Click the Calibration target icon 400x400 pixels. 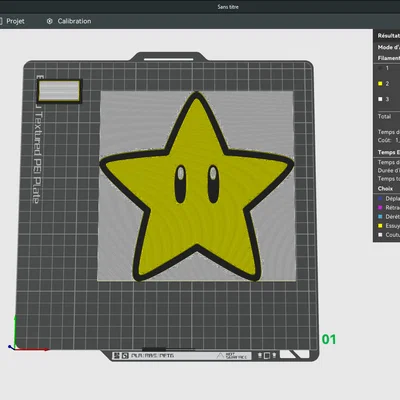[x=50, y=21]
